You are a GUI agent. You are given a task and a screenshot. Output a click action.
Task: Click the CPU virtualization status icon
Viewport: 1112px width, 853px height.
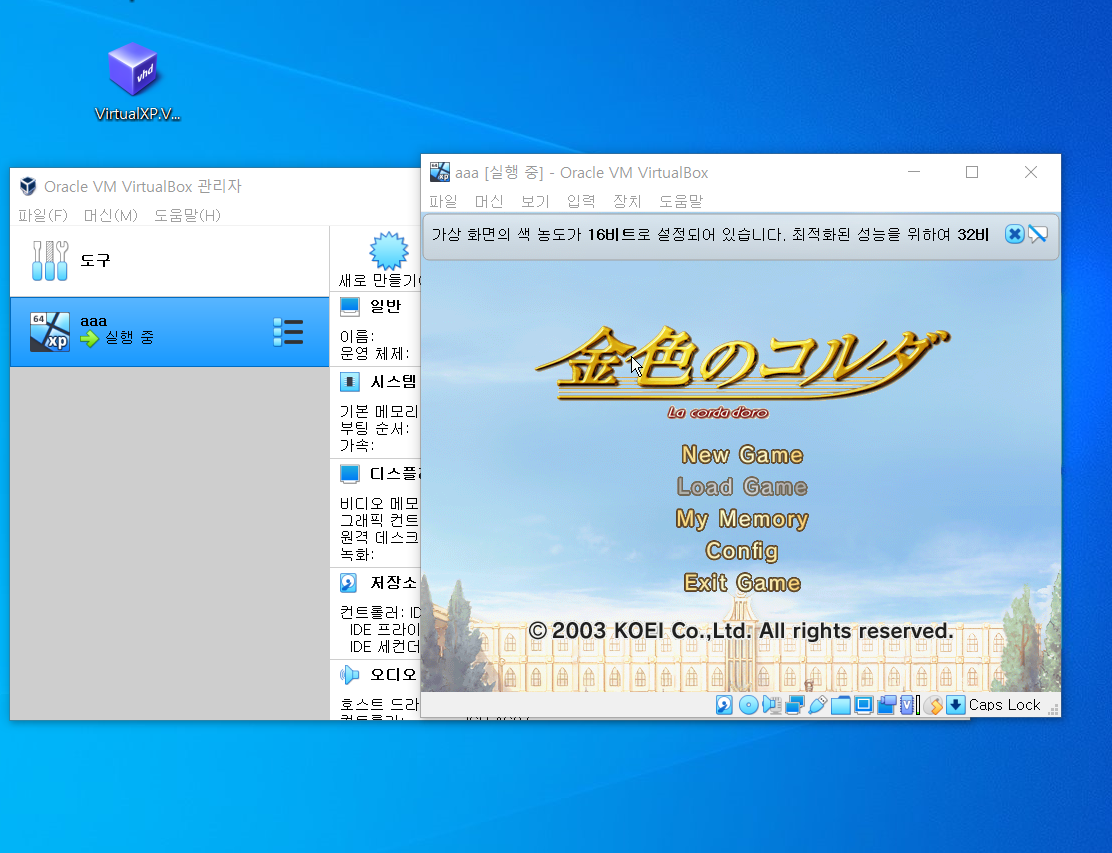pos(909,705)
